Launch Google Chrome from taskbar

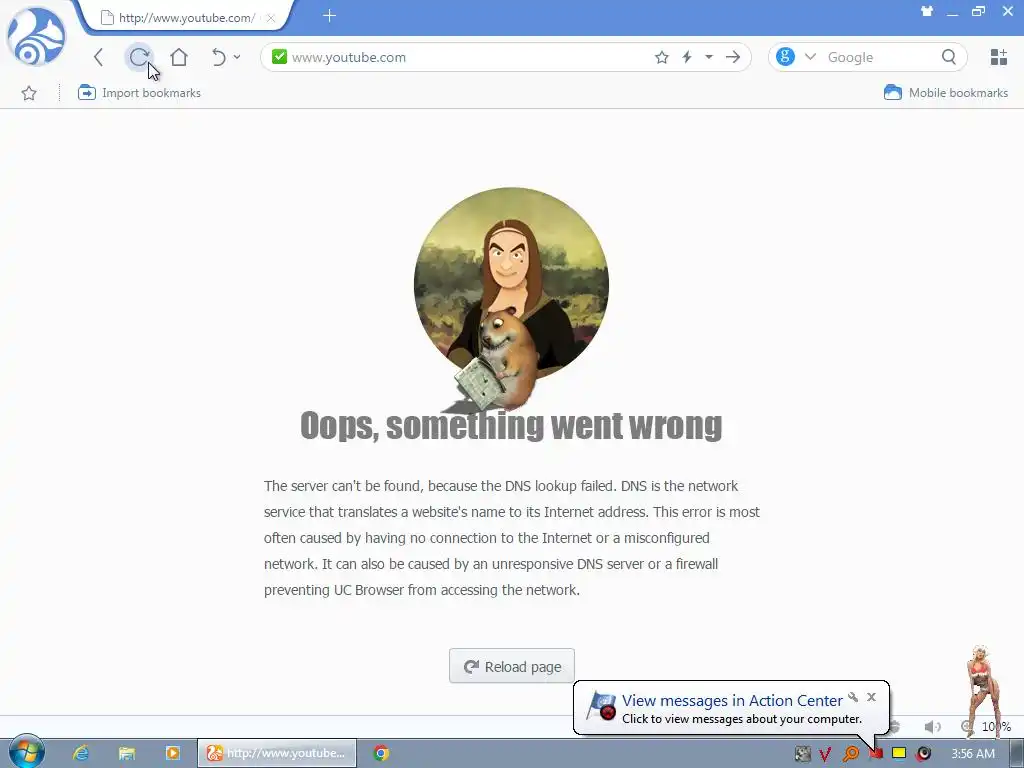click(x=381, y=753)
